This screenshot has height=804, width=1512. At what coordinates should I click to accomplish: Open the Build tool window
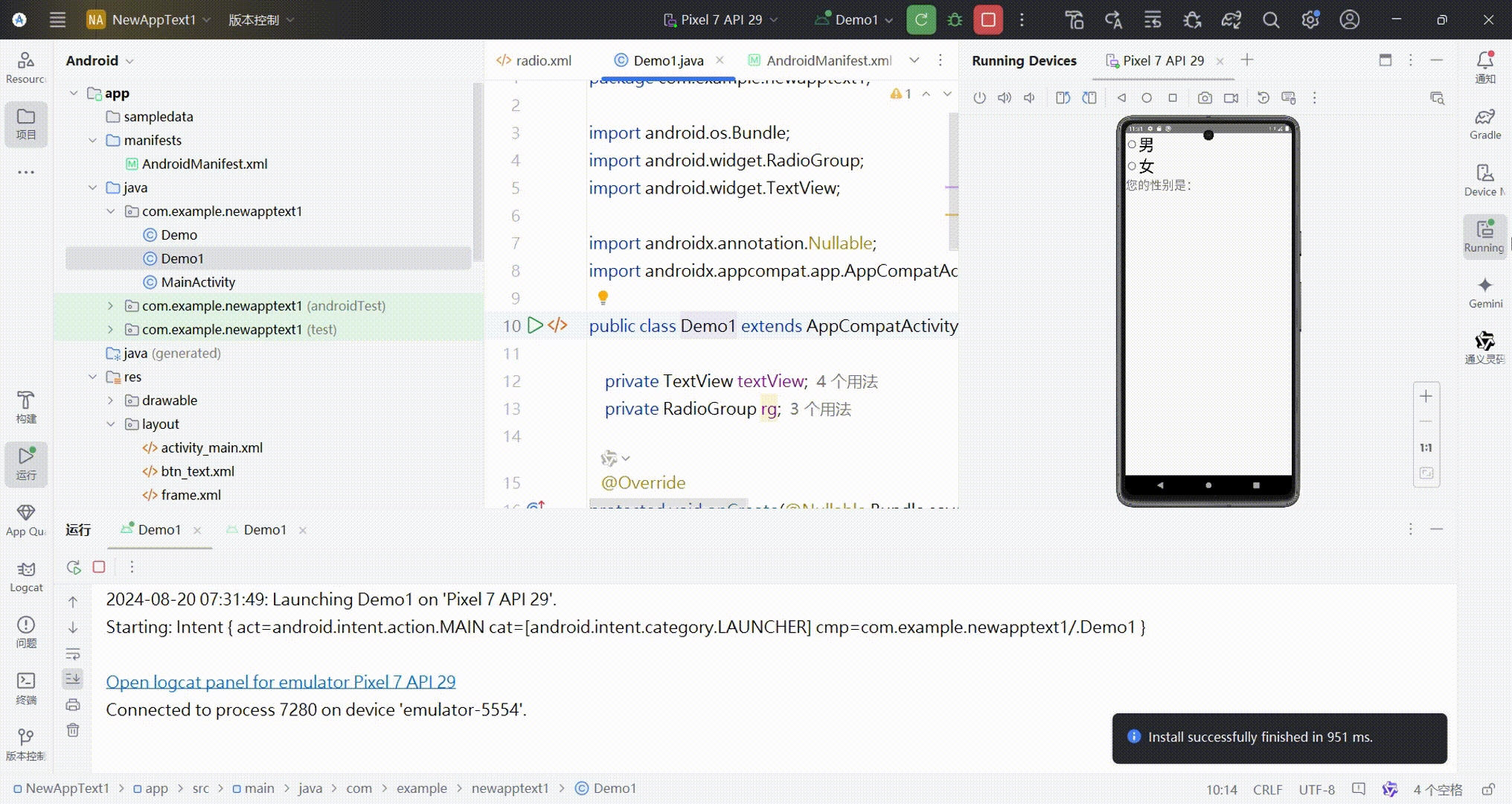click(26, 407)
